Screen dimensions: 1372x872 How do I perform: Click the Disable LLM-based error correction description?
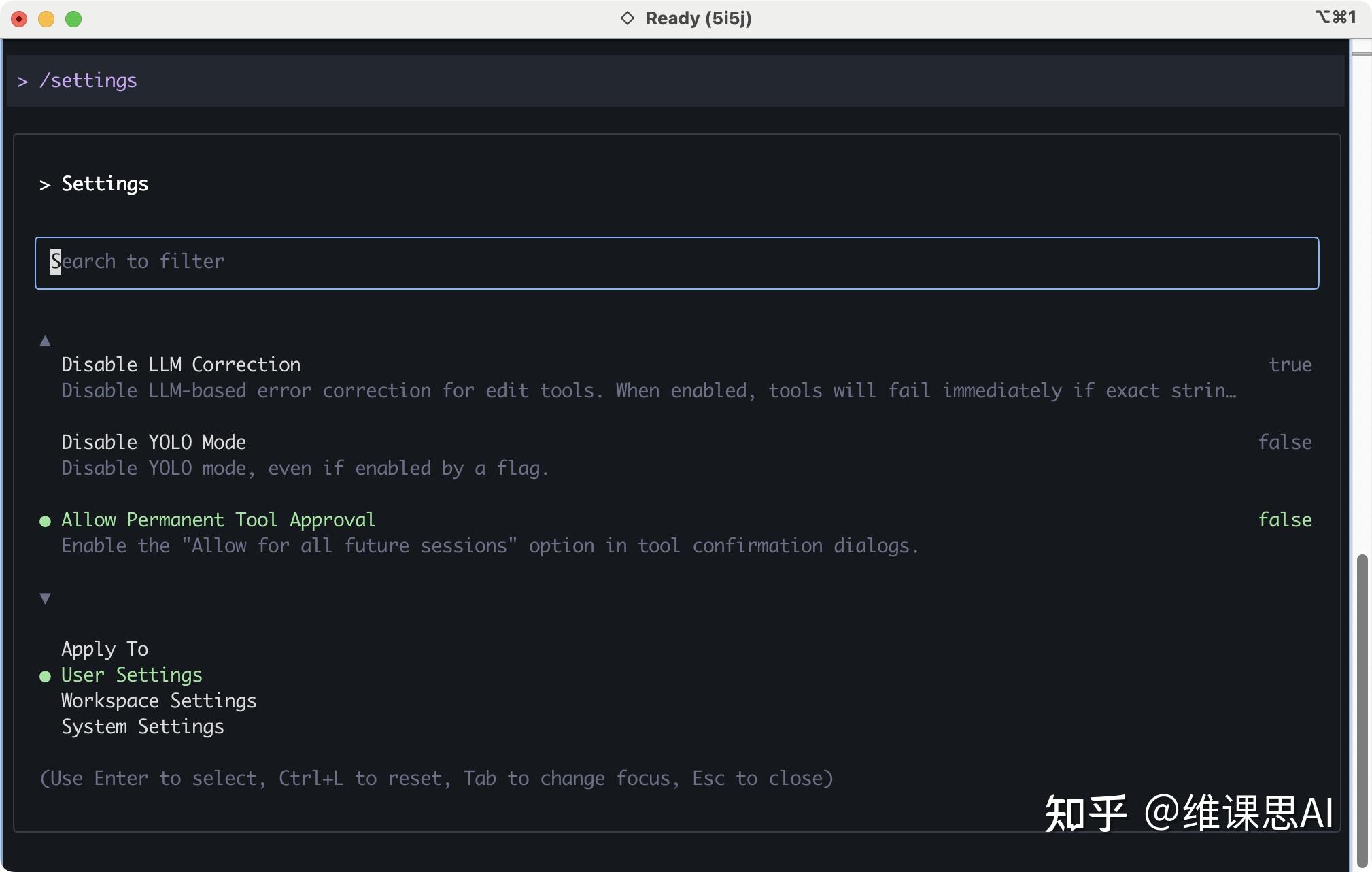click(x=649, y=390)
